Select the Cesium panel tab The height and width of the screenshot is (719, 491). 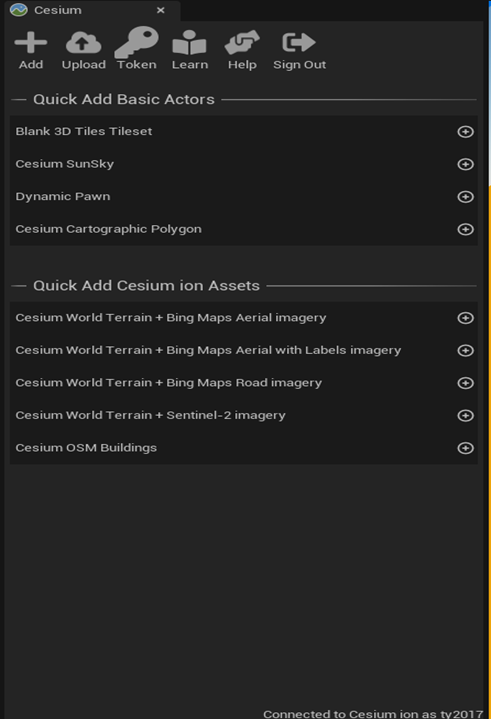click(57, 10)
